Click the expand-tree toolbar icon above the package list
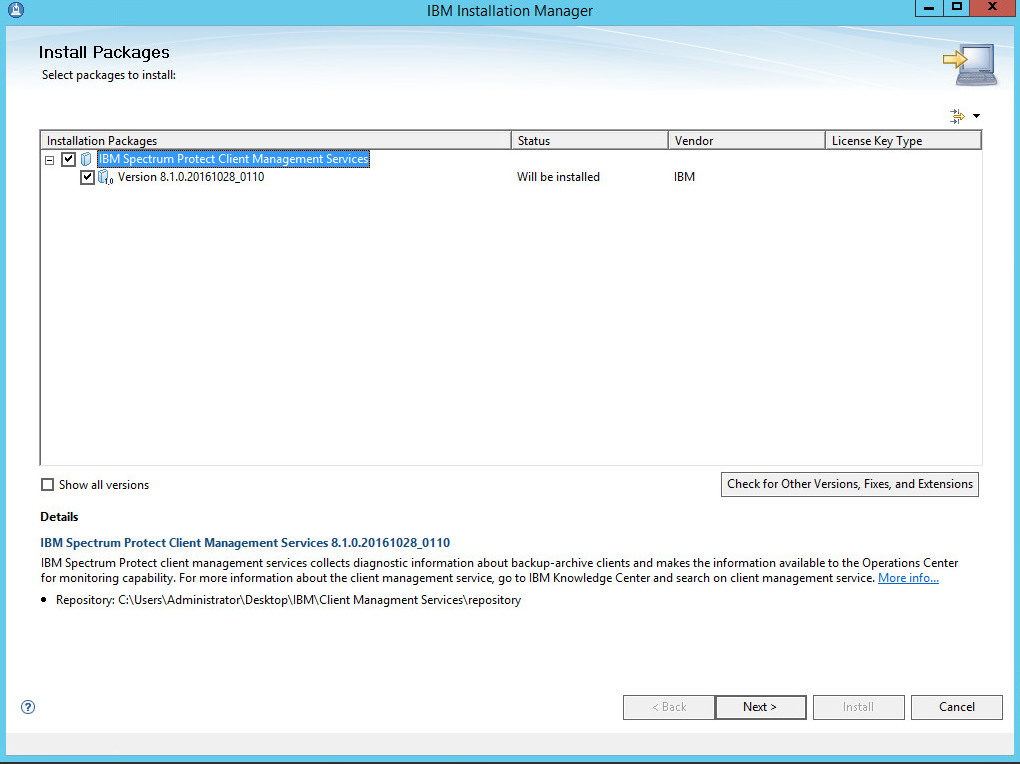This screenshot has width=1020, height=764. [x=957, y=116]
